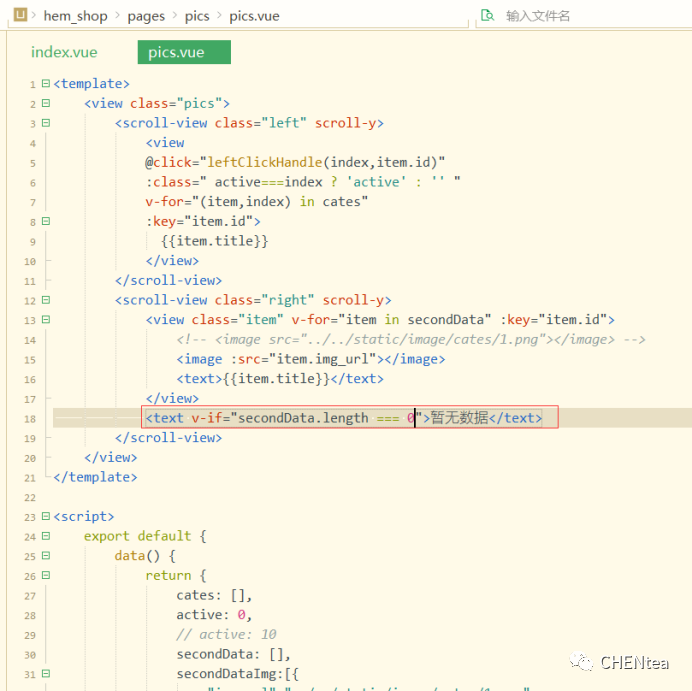692x691 pixels.
Task: Collapse the secondDataImg array at line 31
Action: pyautogui.click(x=45, y=674)
